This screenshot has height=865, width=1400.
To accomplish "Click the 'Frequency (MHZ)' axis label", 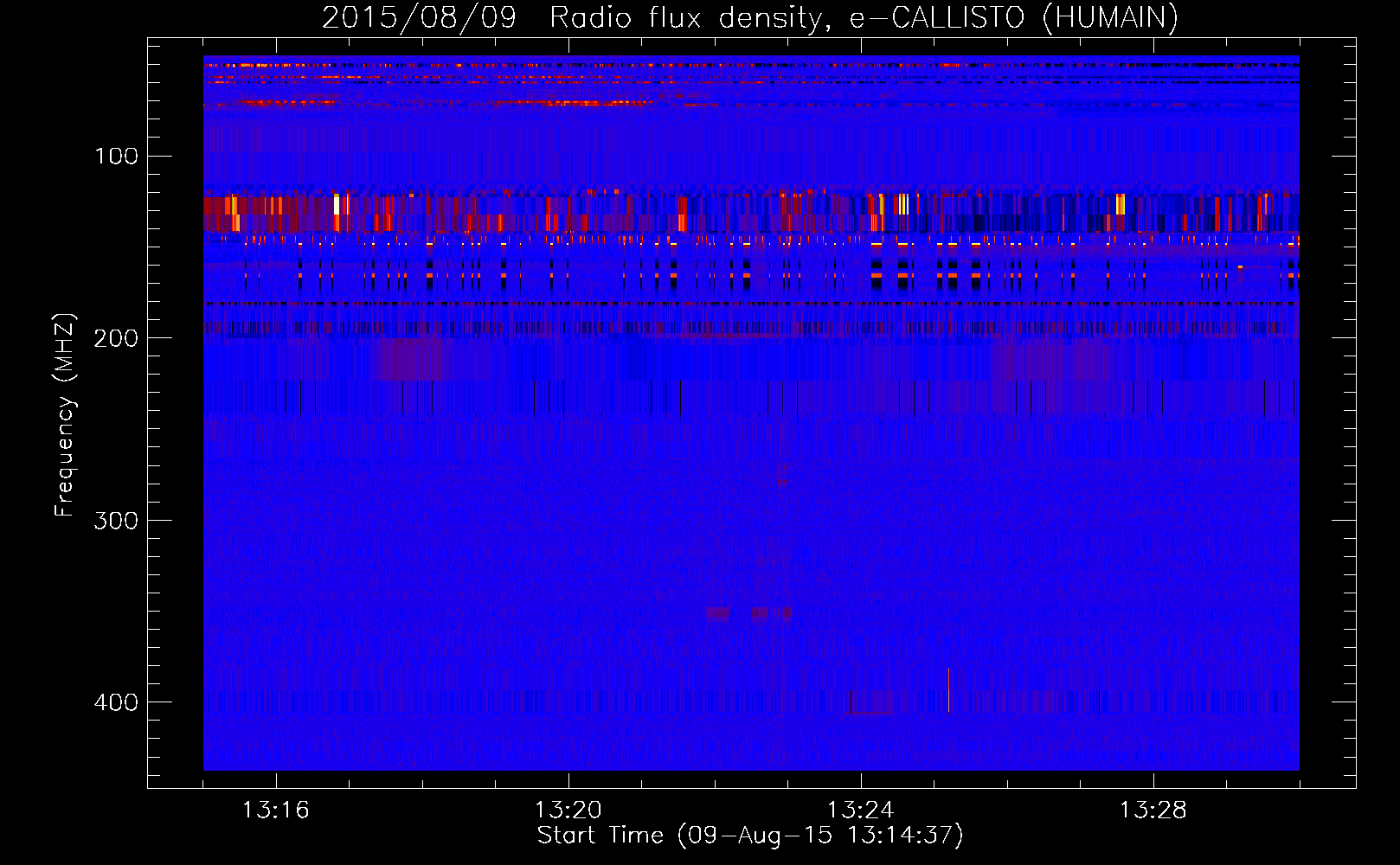I will (x=65, y=414).
